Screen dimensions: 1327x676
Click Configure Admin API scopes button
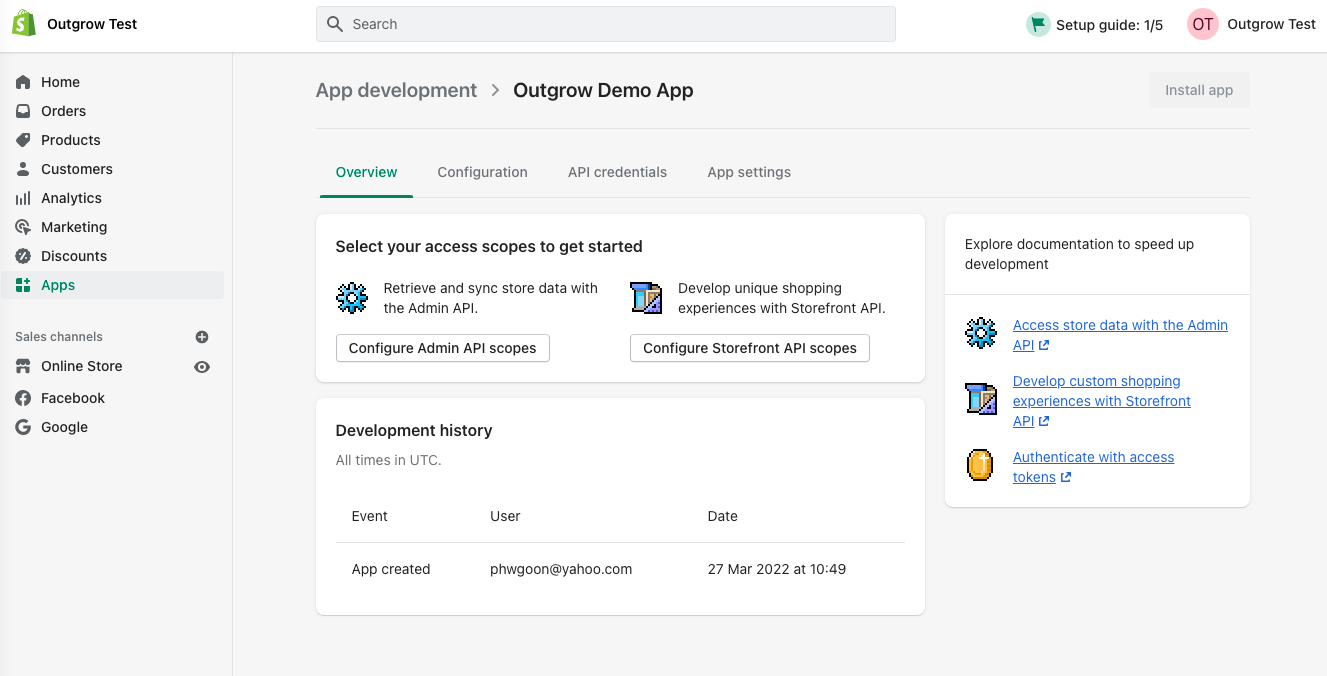443,348
